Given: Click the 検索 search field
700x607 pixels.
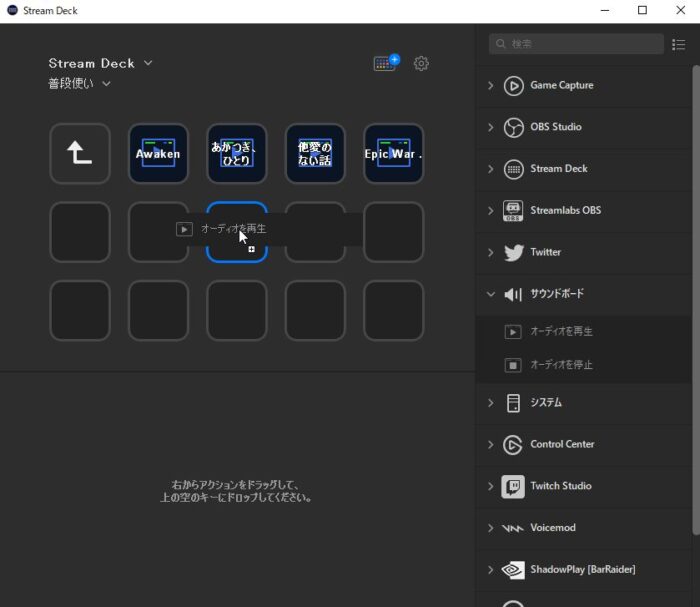Looking at the screenshot, I should [576, 44].
